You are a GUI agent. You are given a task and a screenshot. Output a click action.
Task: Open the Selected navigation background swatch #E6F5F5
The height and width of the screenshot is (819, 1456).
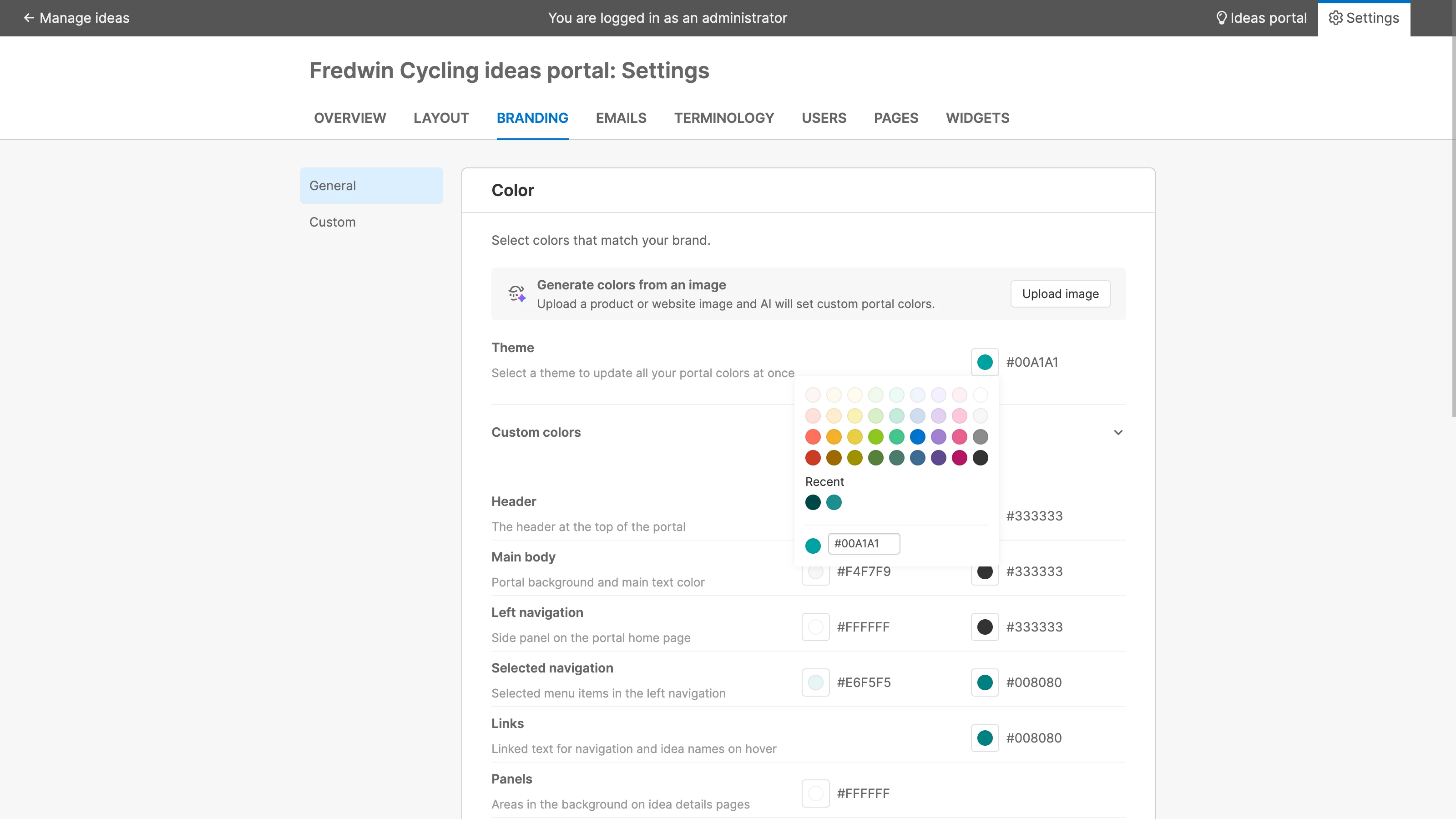pyautogui.click(x=815, y=682)
